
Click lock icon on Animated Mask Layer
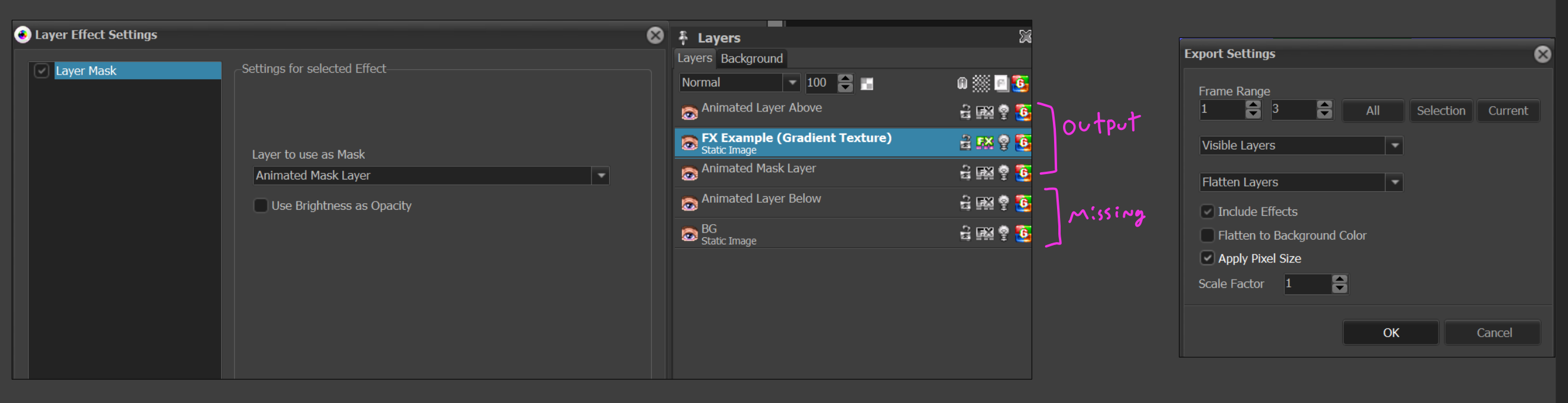point(965,173)
